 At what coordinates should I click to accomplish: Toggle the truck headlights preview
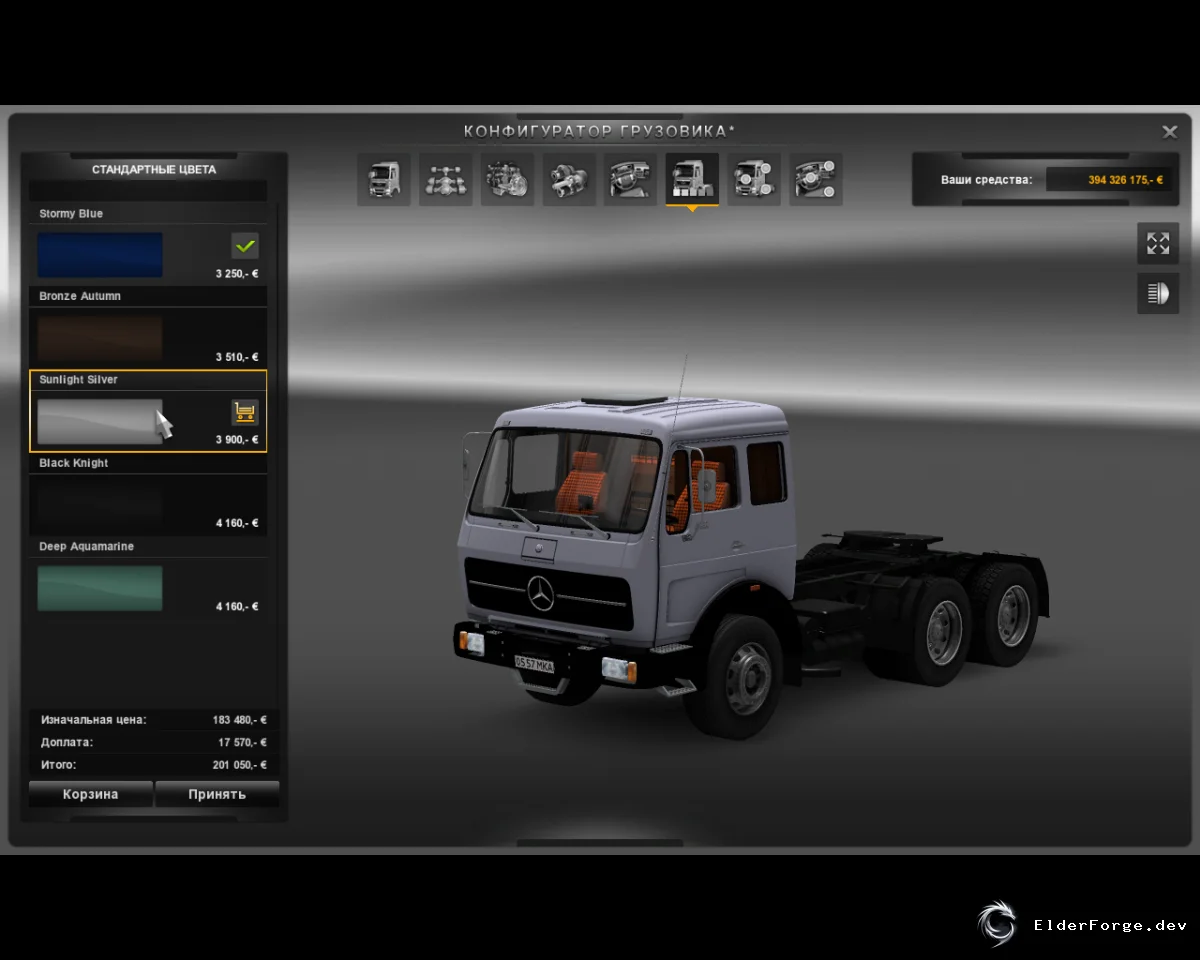coord(1158,293)
